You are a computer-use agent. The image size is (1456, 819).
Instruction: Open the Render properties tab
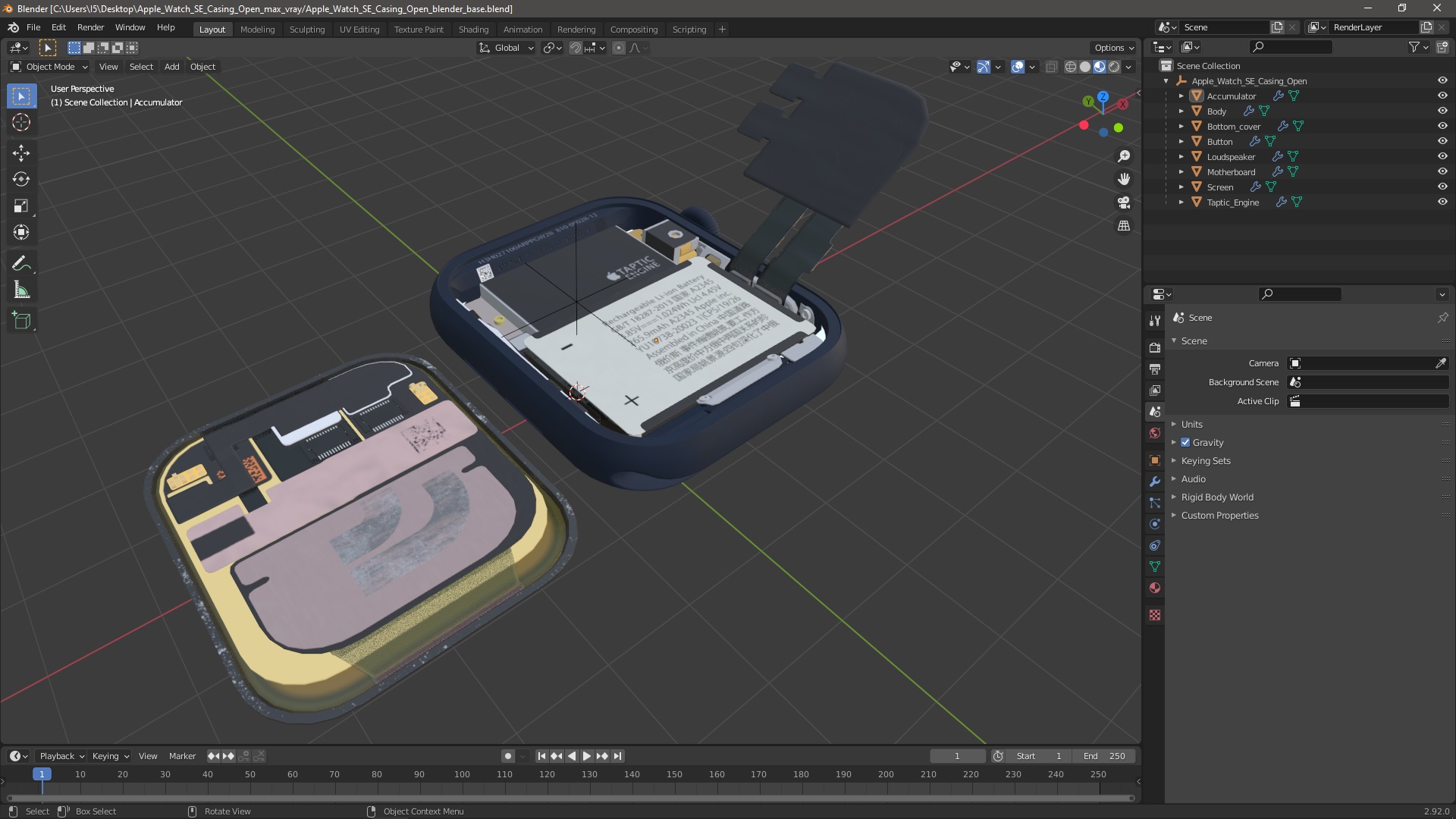1155,347
